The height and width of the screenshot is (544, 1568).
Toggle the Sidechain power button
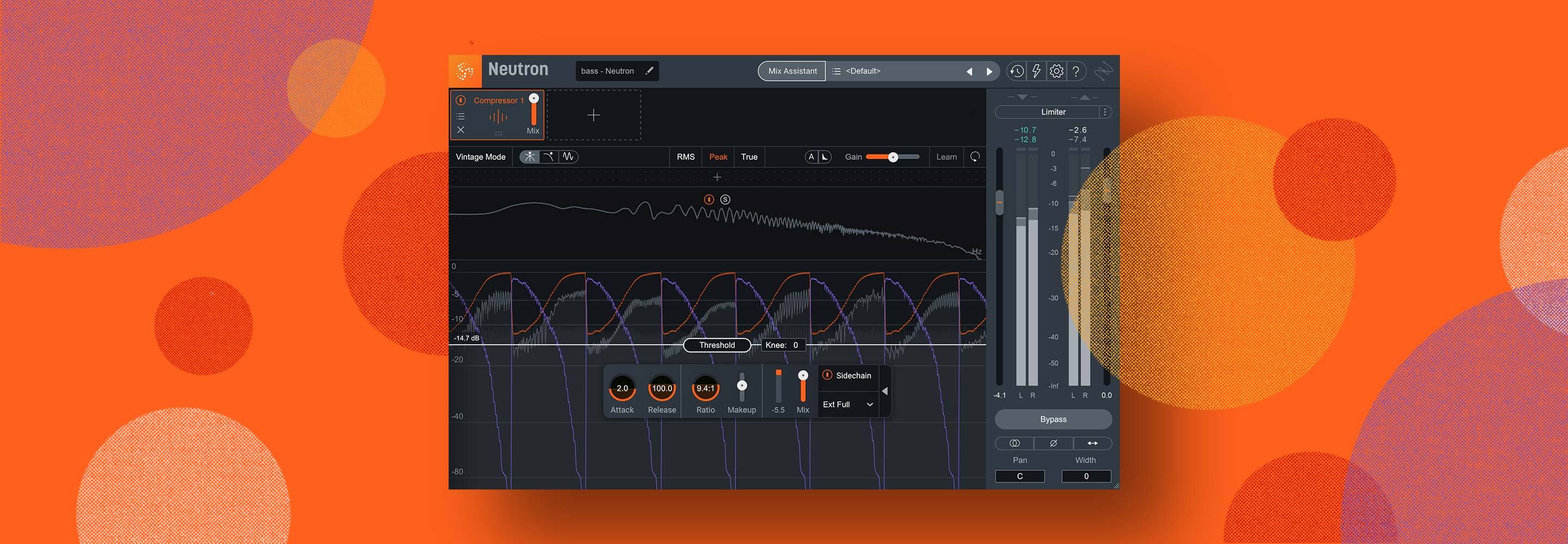point(827,375)
